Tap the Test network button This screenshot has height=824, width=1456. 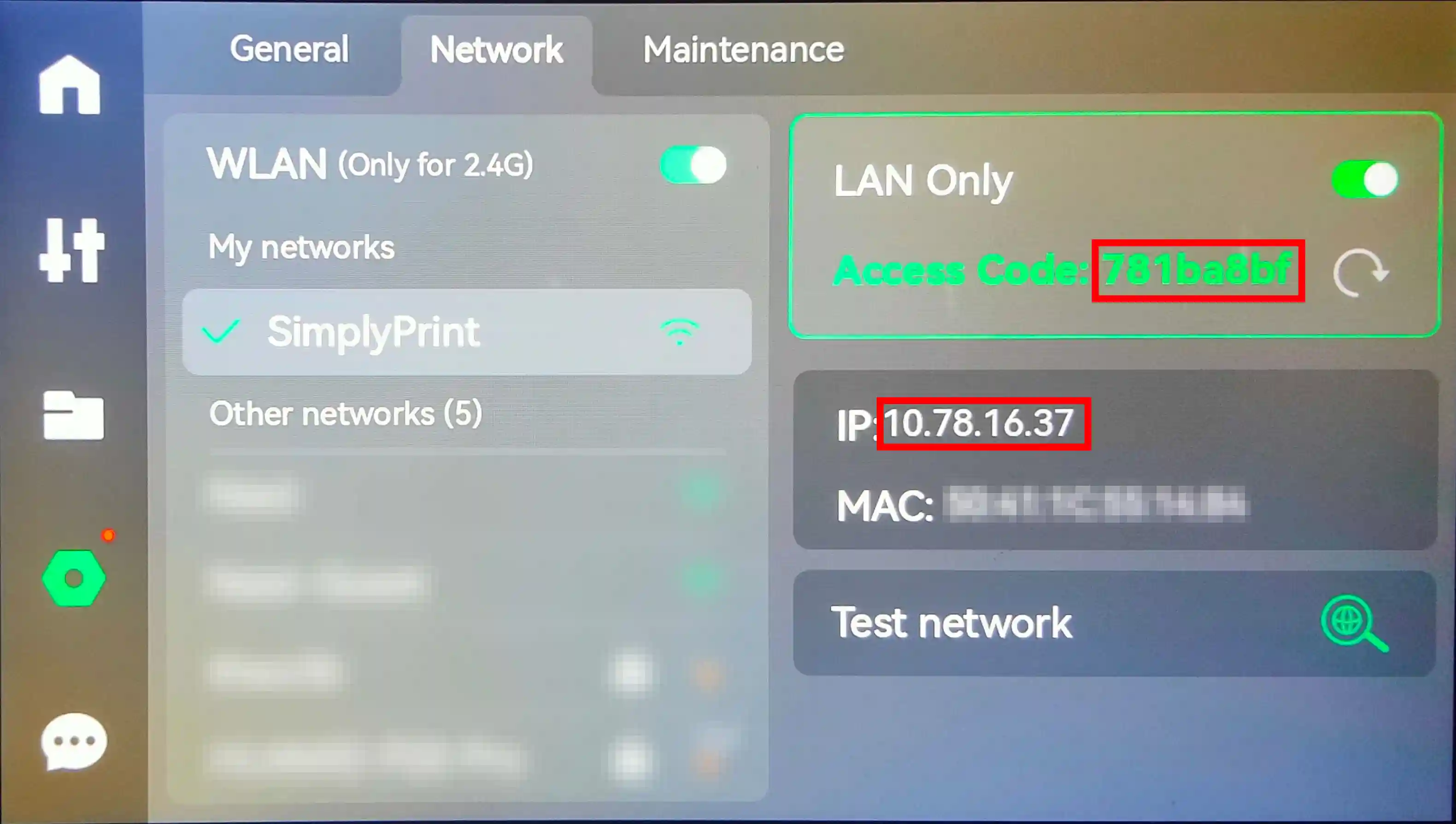click(1114, 623)
